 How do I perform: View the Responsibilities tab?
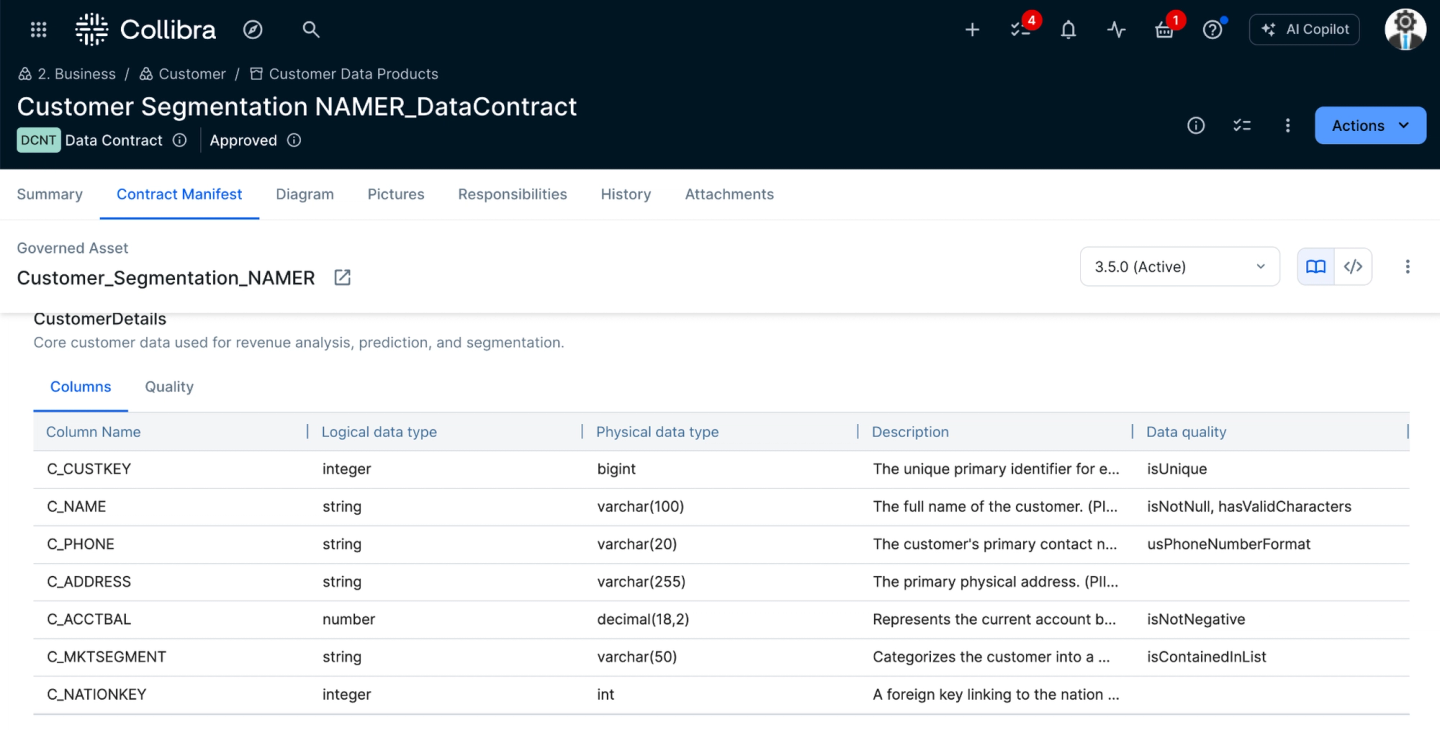click(512, 194)
